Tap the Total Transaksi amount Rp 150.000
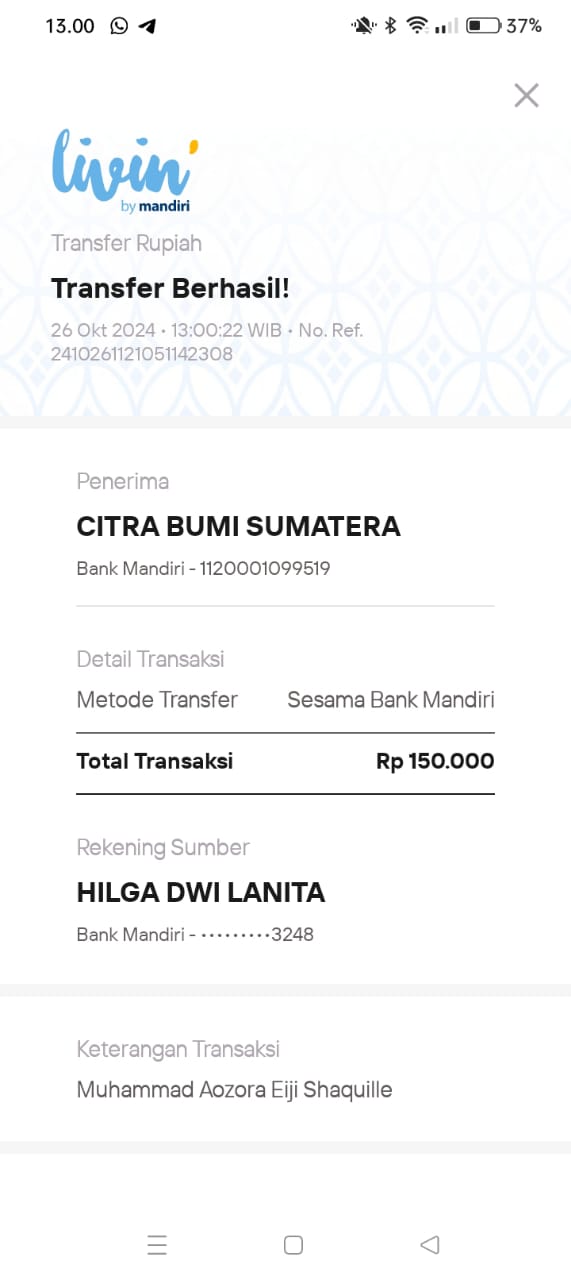Viewport: 571px width, 1280px height. (435, 761)
